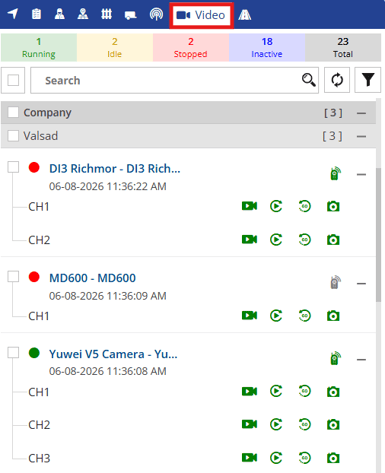Image resolution: width=385 pixels, height=473 pixels.
Task: Select the Yuwei V5 Camera checkbox
Action: 13,352
